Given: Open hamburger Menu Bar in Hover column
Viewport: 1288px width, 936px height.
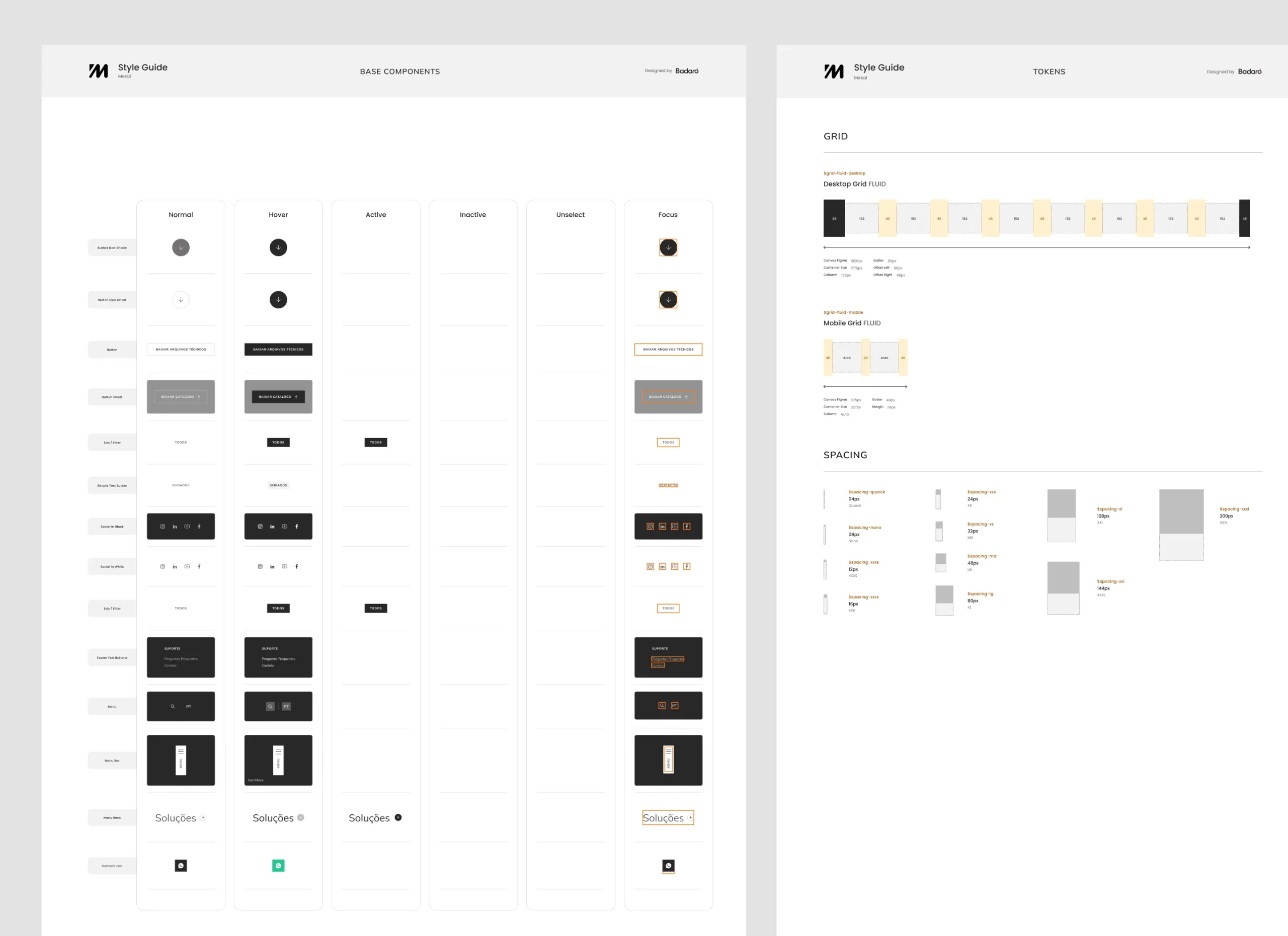Looking at the screenshot, I should coord(278,760).
